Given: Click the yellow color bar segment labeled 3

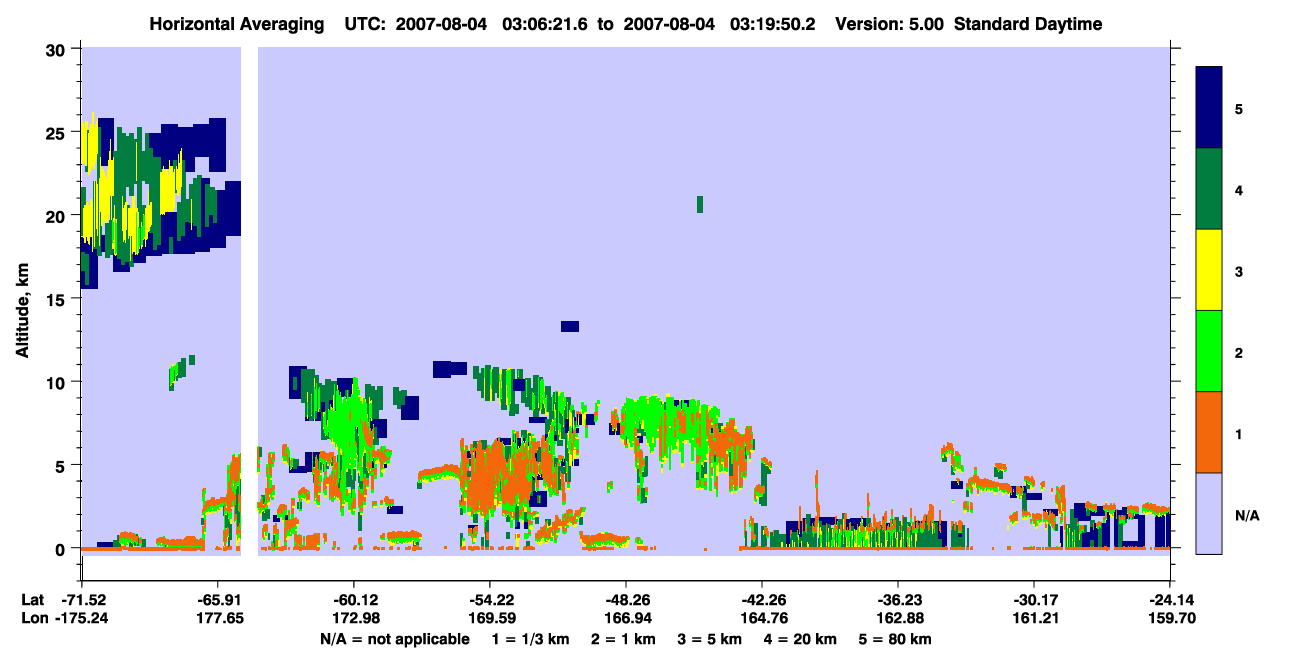Looking at the screenshot, I should (1210, 270).
